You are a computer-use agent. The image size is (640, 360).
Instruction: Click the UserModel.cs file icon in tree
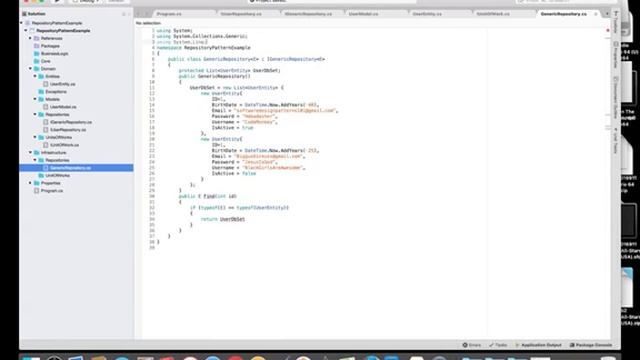coord(46,107)
